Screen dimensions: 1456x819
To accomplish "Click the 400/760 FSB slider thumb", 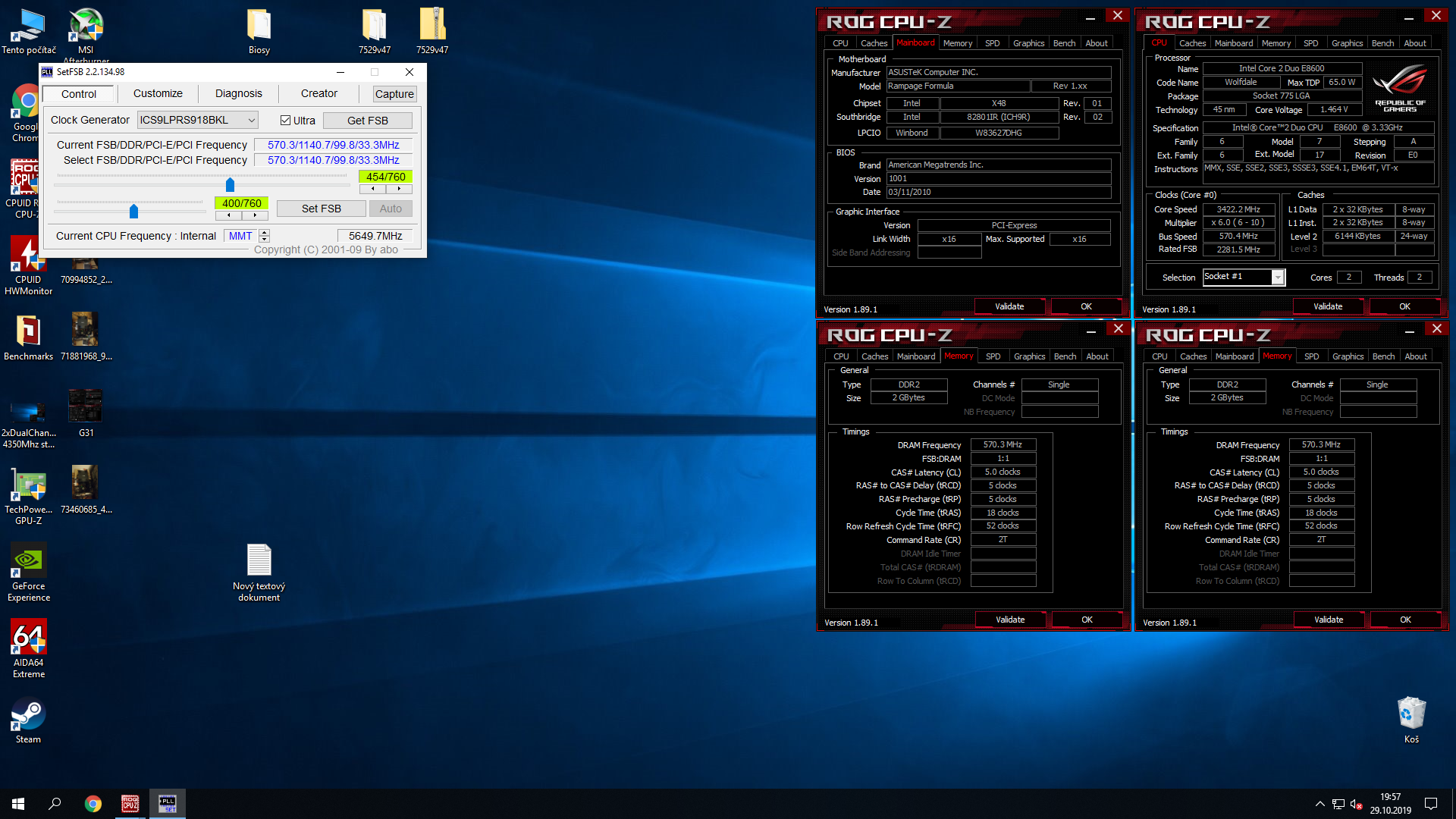I will click(134, 211).
